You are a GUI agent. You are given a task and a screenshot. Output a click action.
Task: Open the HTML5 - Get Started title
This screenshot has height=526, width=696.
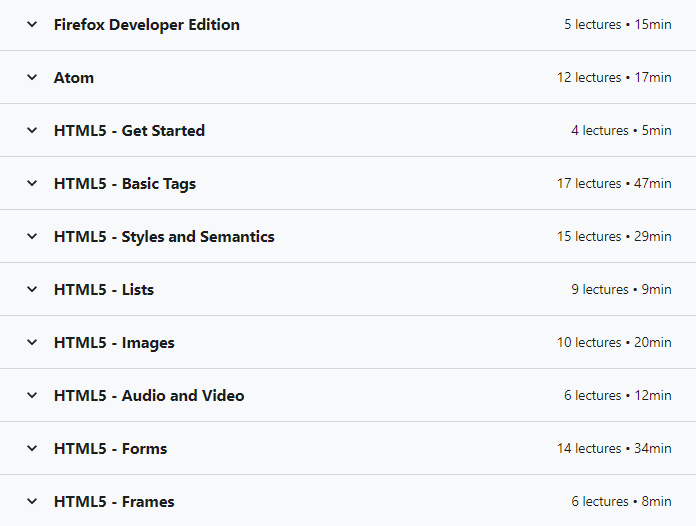point(129,131)
